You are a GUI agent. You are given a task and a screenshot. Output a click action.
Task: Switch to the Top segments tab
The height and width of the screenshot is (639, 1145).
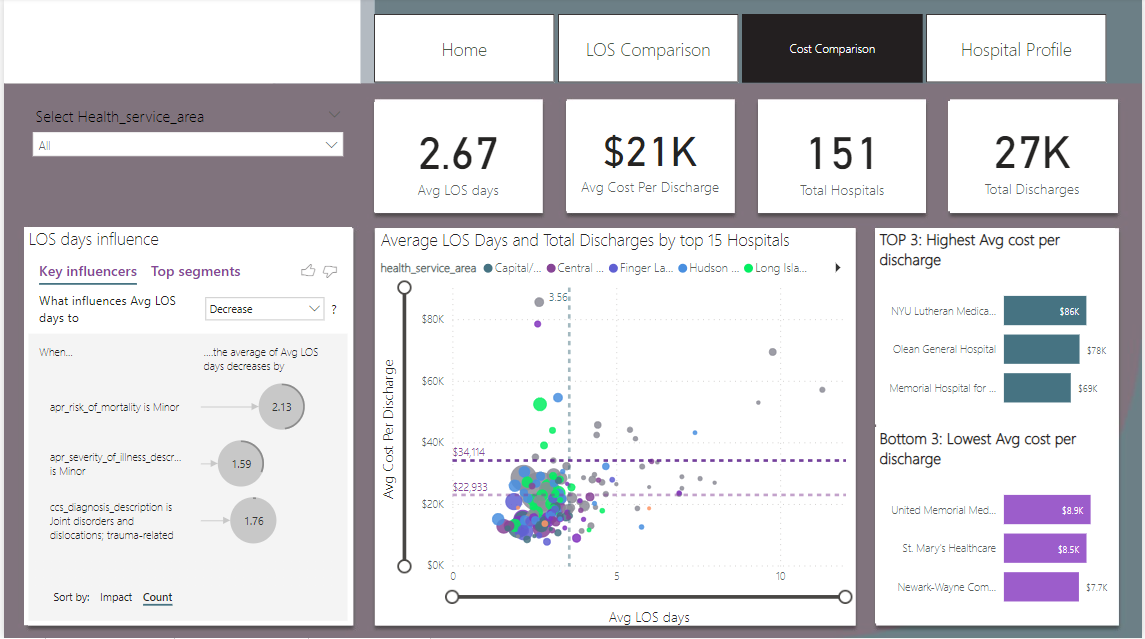(195, 271)
